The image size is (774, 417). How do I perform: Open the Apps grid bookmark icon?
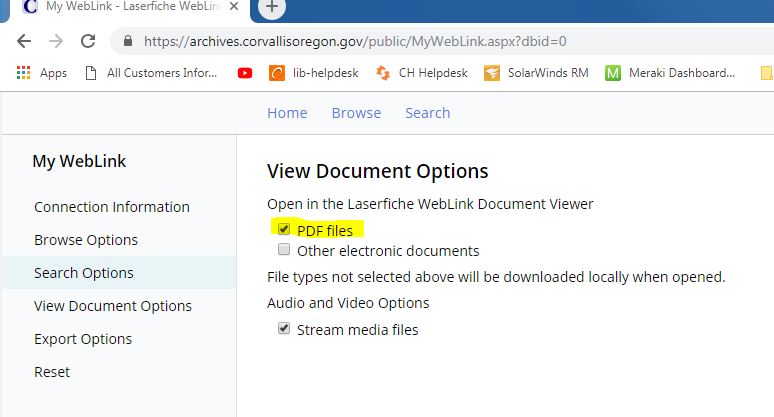[24, 73]
